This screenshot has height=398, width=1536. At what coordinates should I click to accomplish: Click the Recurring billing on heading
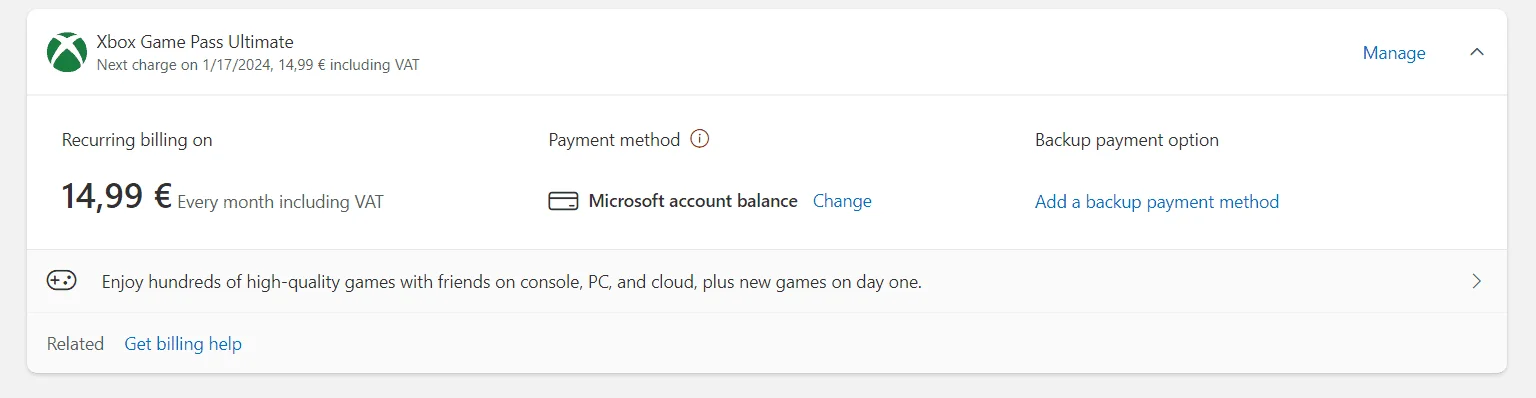pos(137,140)
